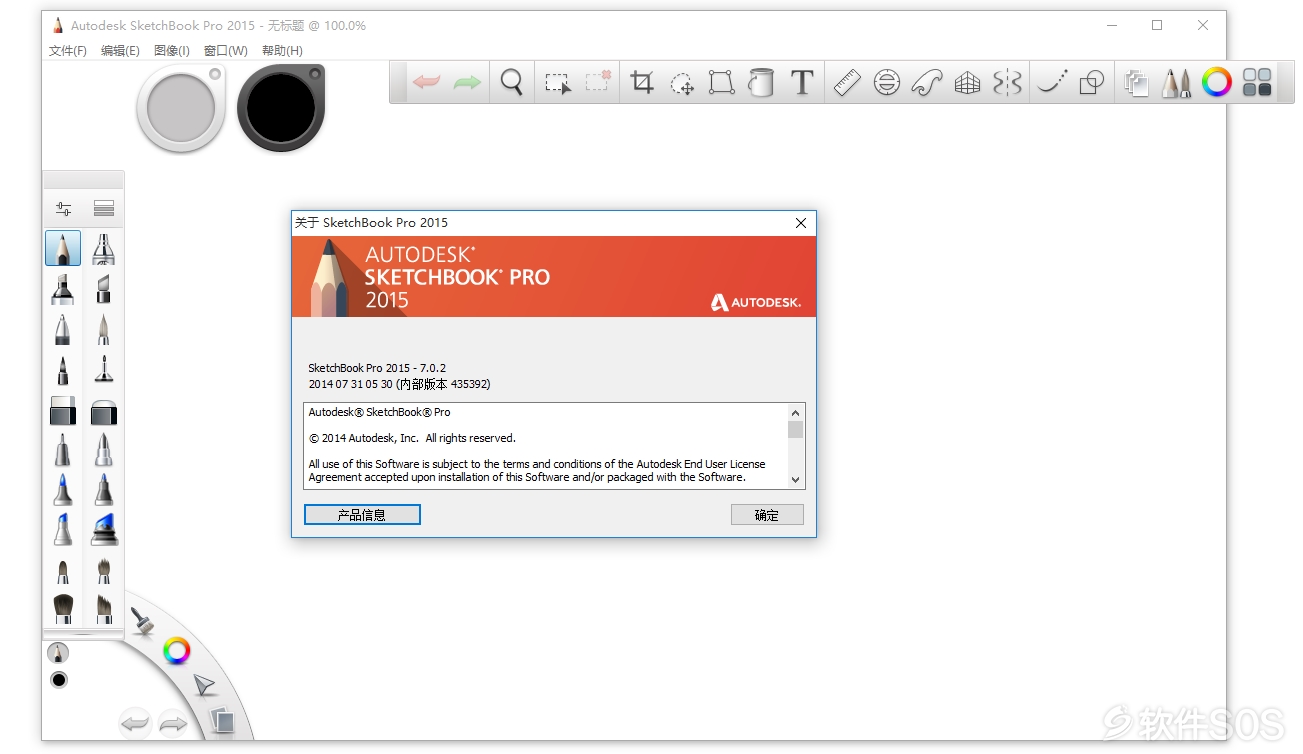1303x754 pixels.
Task: Open the layers icon in lagoon
Action: (x=223, y=720)
